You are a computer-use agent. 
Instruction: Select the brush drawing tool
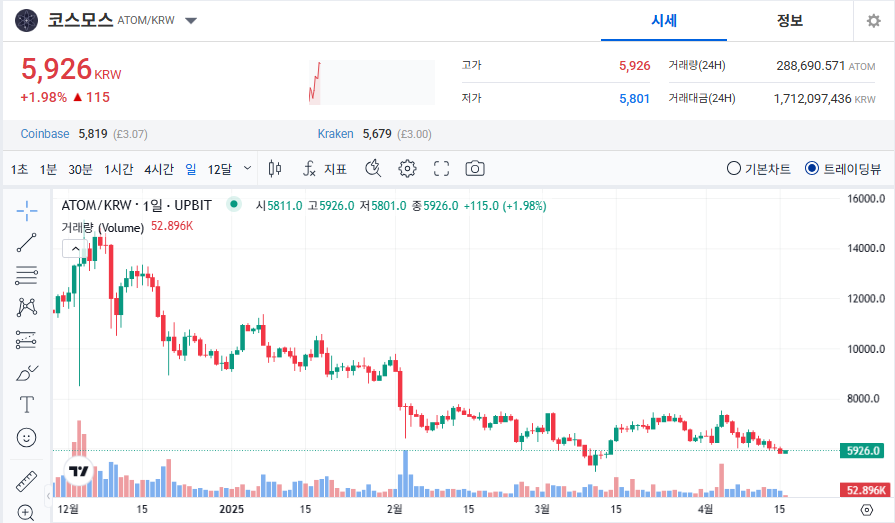pos(26,373)
